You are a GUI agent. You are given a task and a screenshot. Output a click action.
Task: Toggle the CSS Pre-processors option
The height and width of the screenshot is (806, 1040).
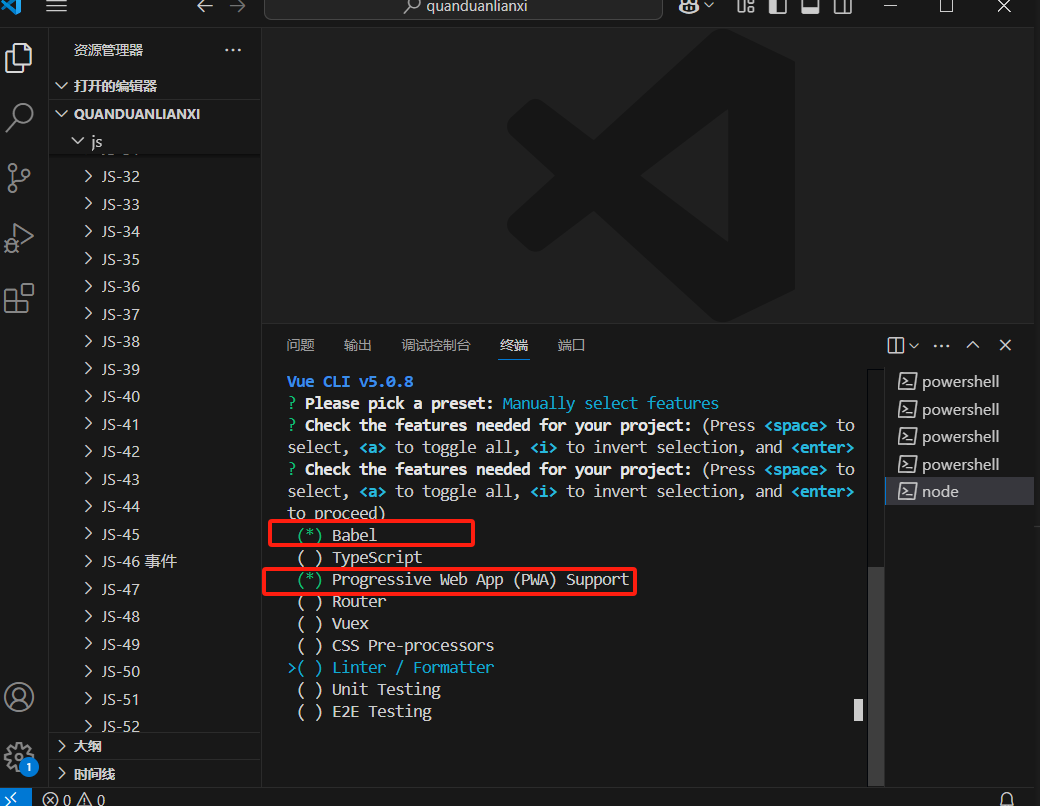tap(396, 645)
